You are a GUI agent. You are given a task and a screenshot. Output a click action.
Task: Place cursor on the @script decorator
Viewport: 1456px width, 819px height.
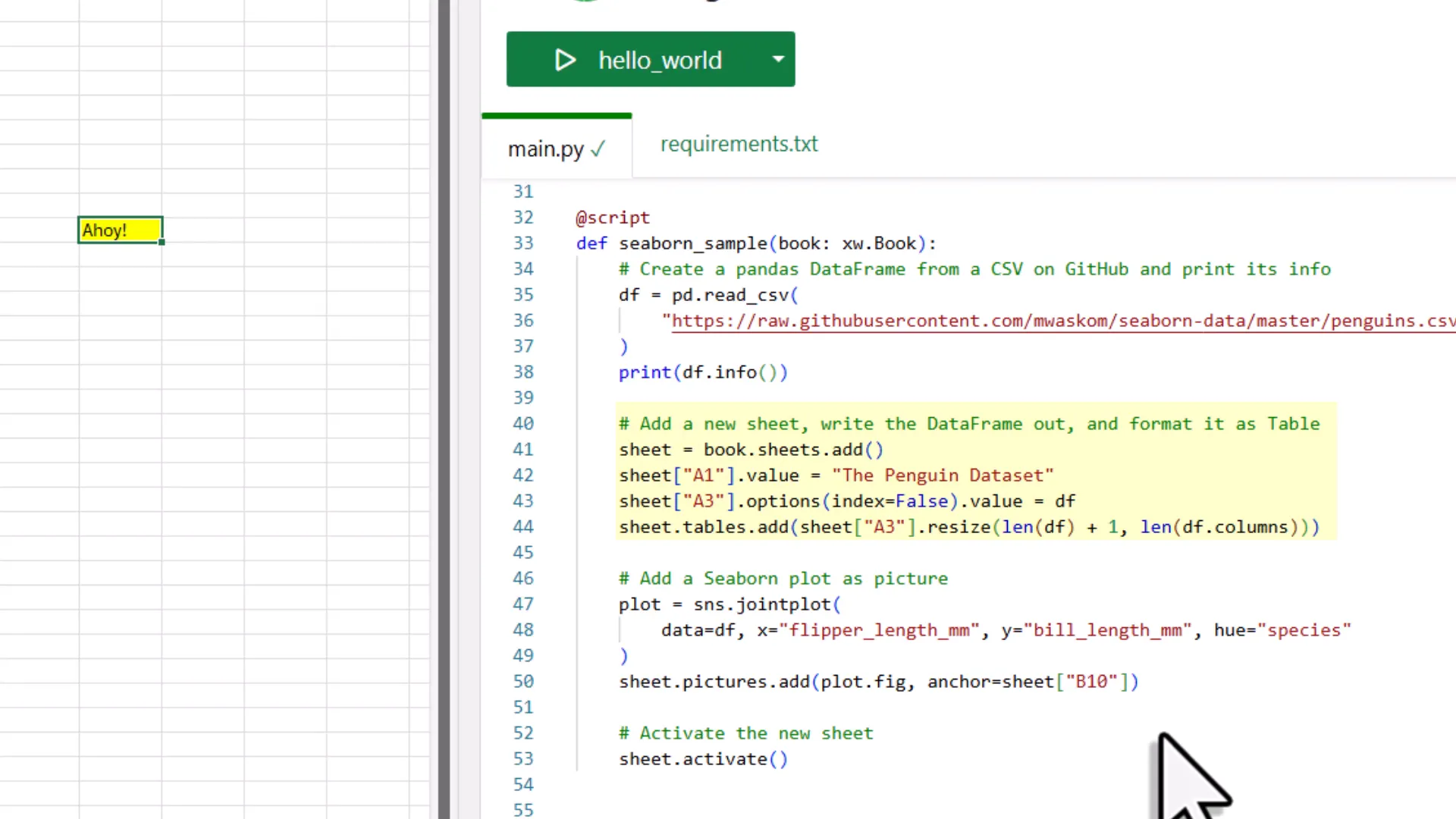pyautogui.click(x=613, y=218)
